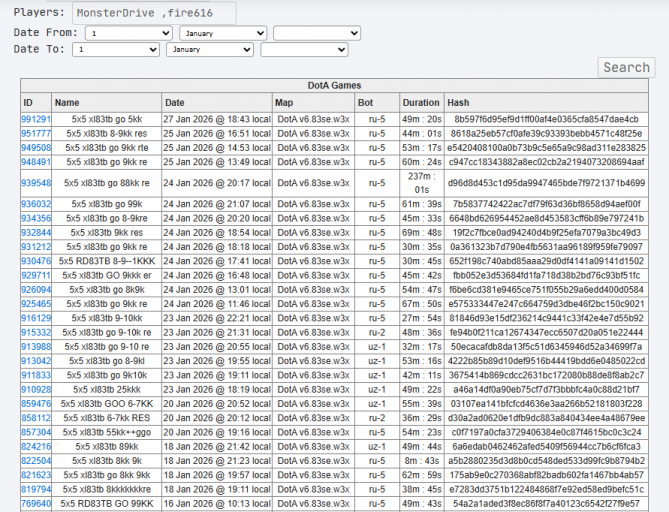This screenshot has height=512, width=669.
Task: Open the Date To year dropdown
Action: pyautogui.click(x=304, y=49)
